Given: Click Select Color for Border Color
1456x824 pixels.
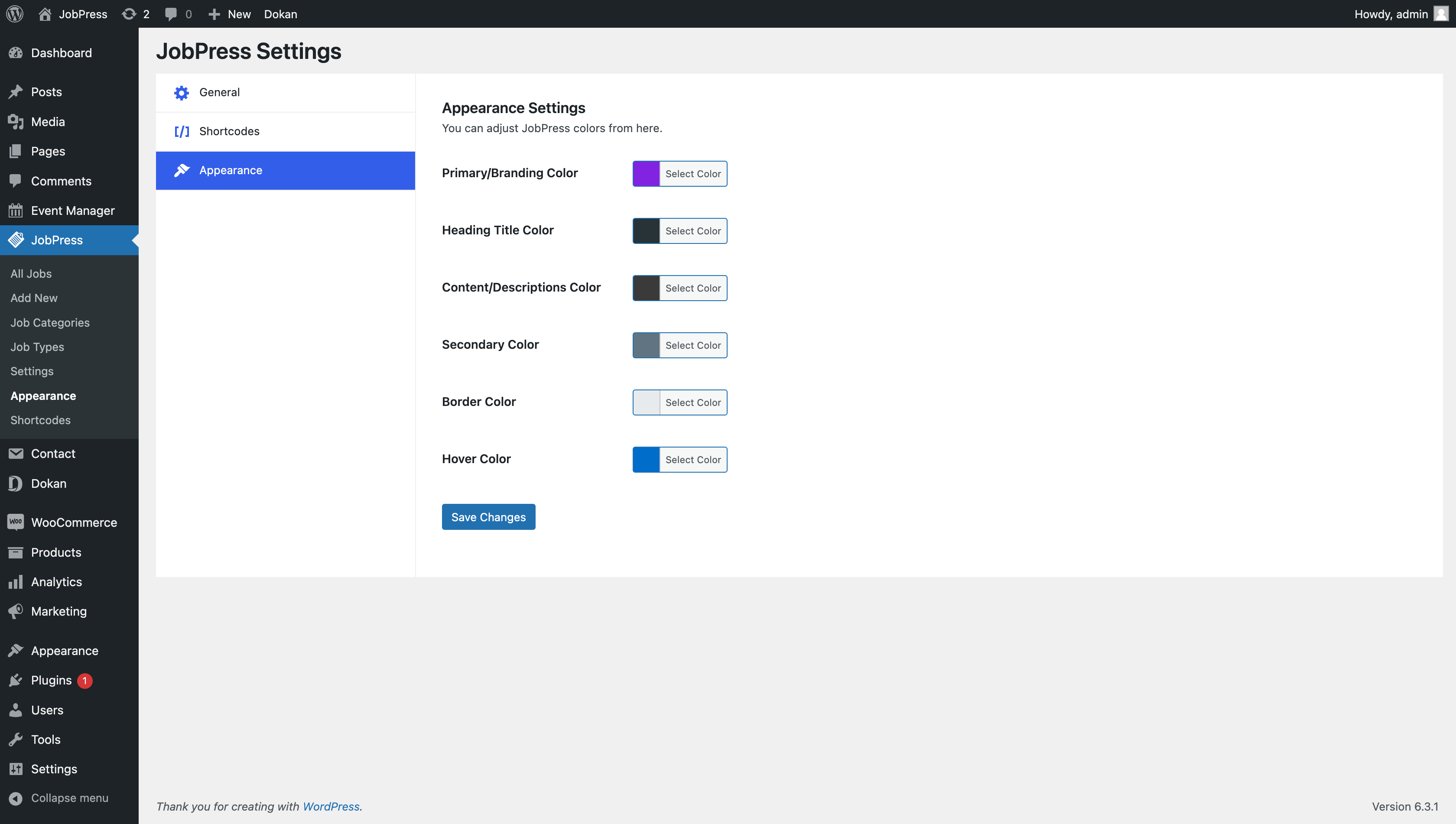Looking at the screenshot, I should (x=693, y=402).
